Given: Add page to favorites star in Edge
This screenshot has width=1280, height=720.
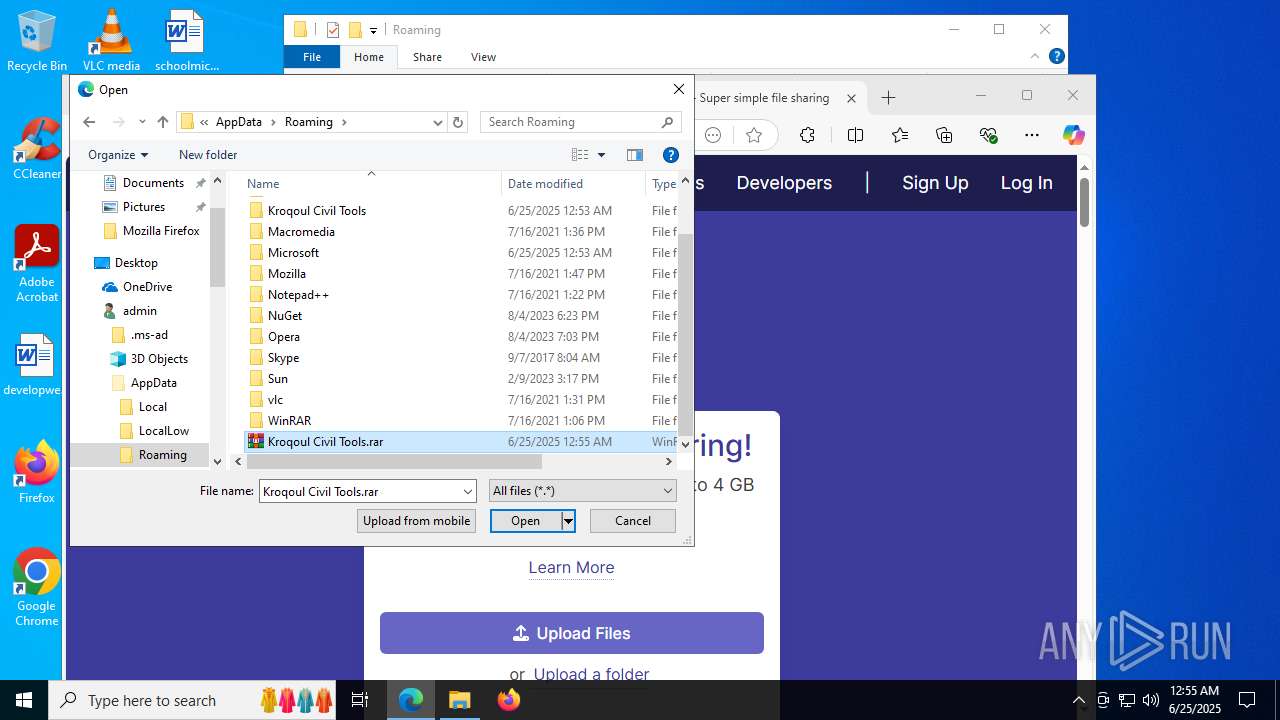Looking at the screenshot, I should 754,135.
